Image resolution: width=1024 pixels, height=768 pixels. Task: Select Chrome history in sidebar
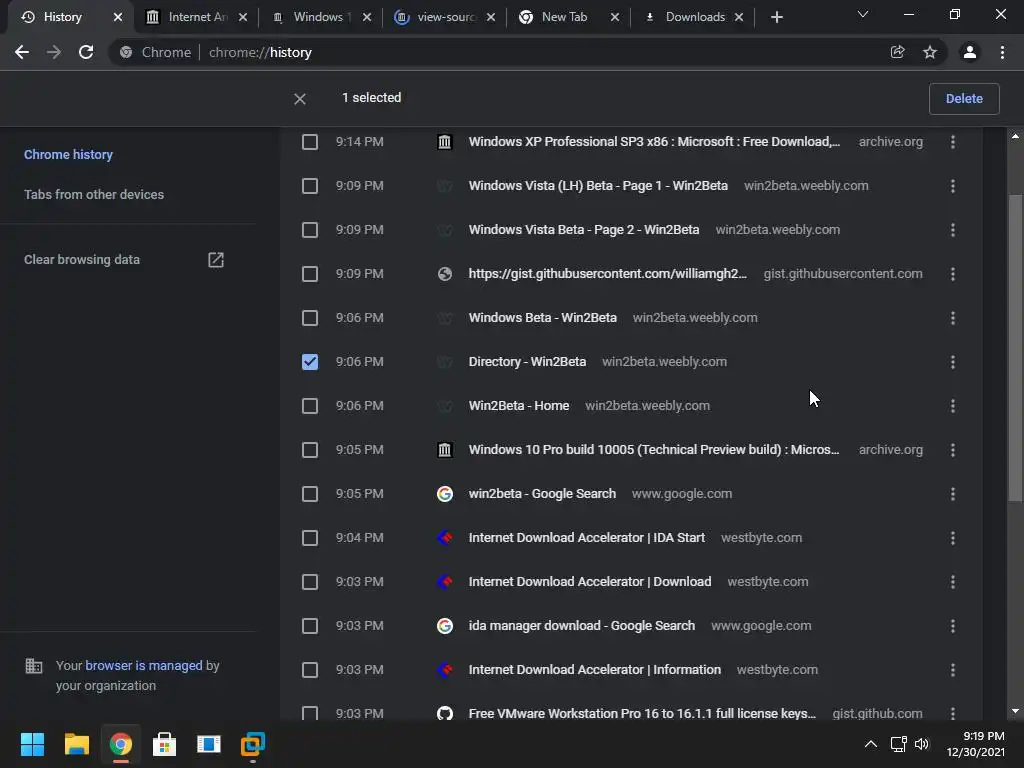point(69,155)
